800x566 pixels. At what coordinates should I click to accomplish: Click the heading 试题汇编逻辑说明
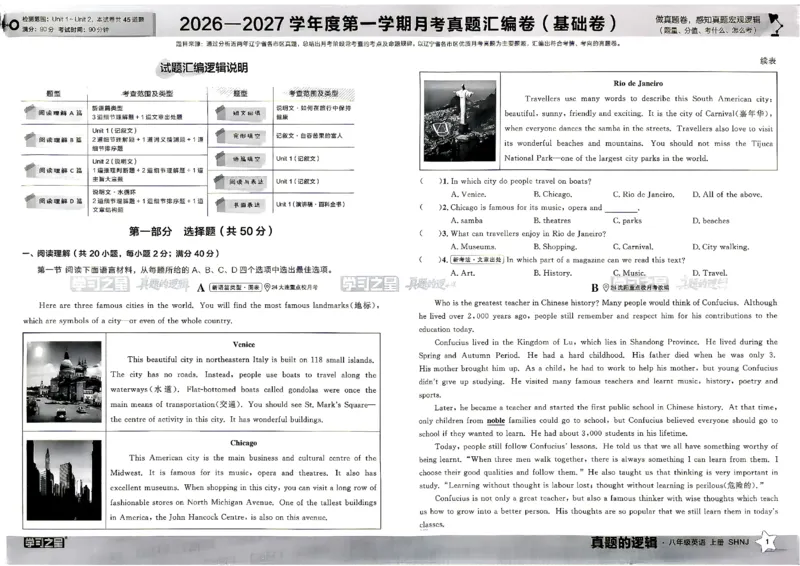(x=204, y=67)
